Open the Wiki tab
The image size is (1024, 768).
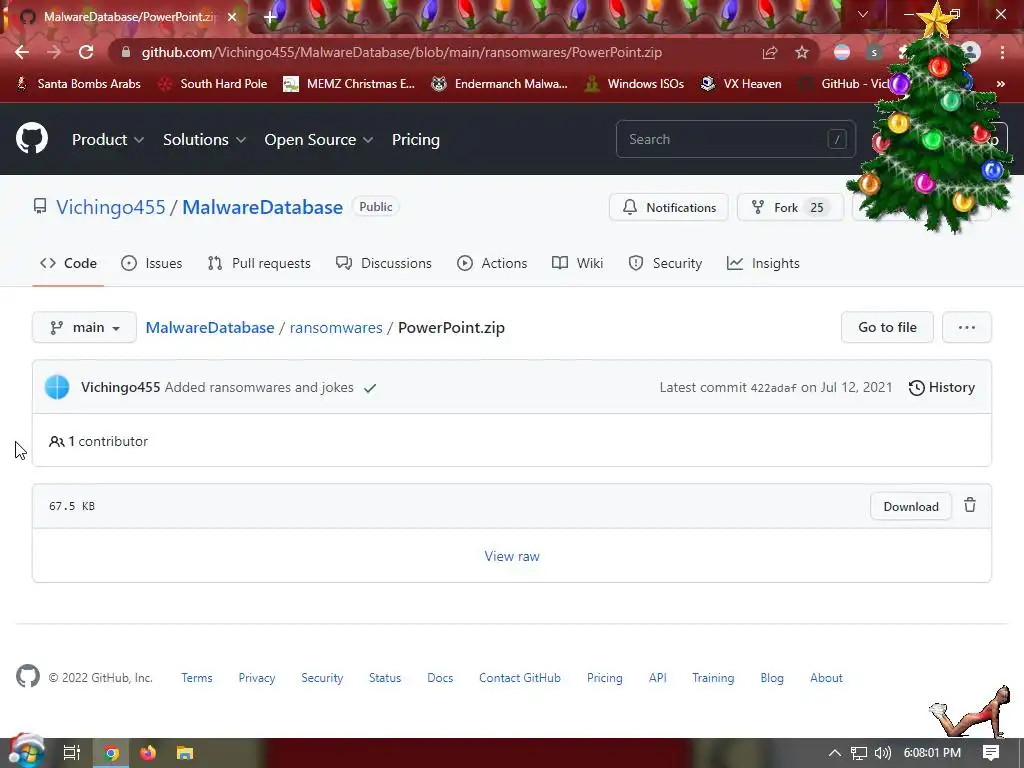click(x=577, y=263)
